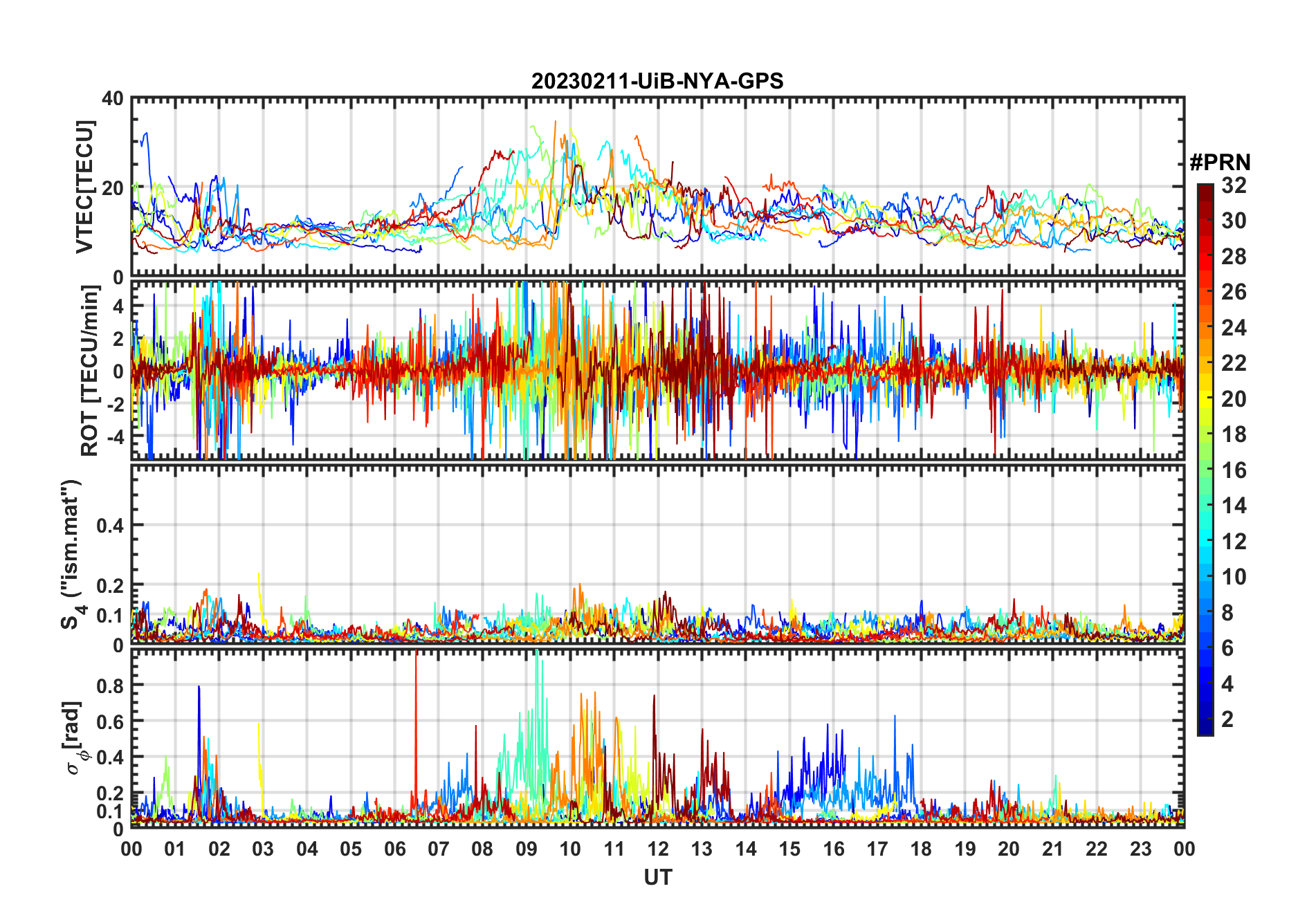Click colorbar tick label 16
1316x920 pixels.
pos(1234,470)
